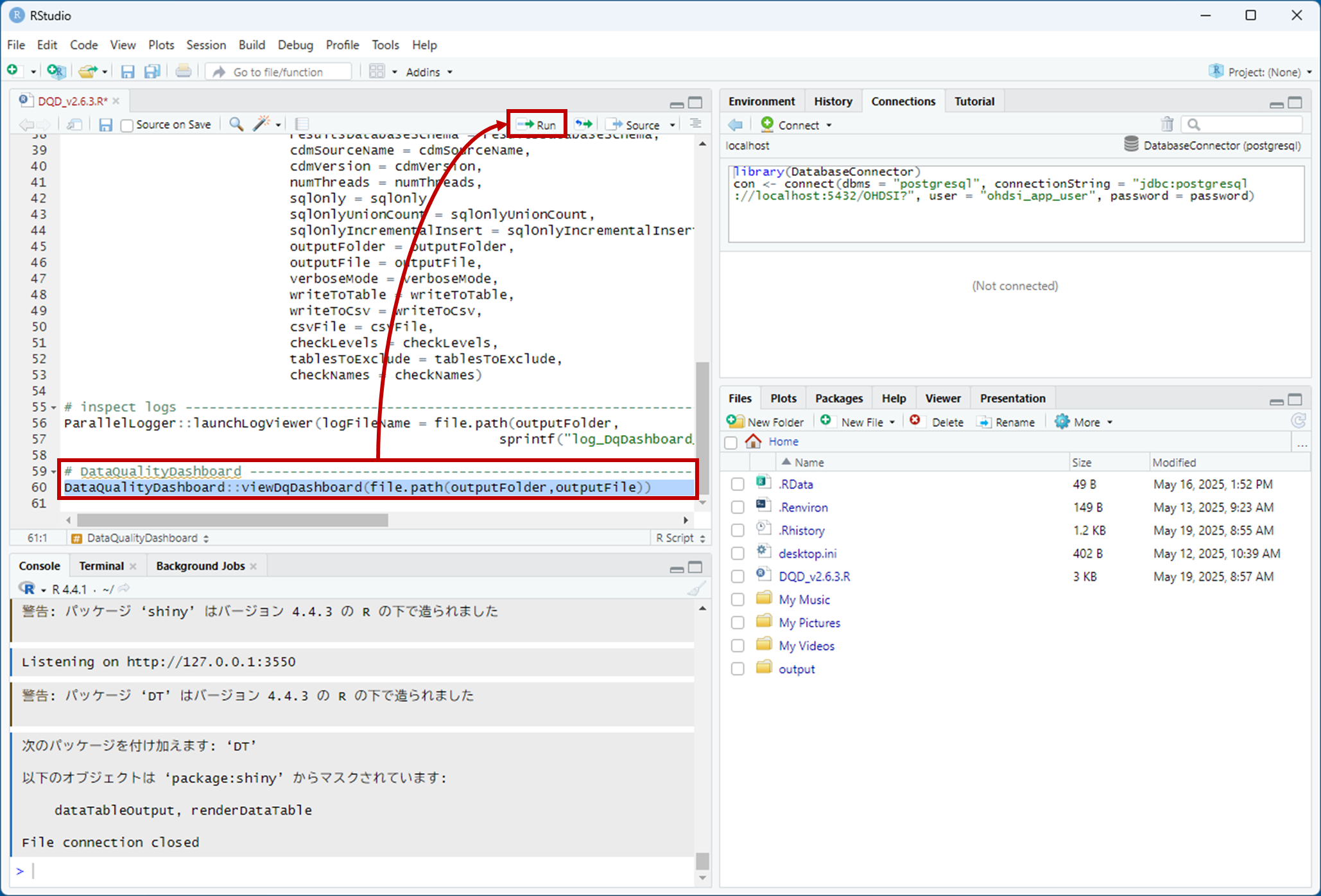Click the Save all documents icon
Viewport: 1321px width, 896px height.
pyautogui.click(x=152, y=71)
